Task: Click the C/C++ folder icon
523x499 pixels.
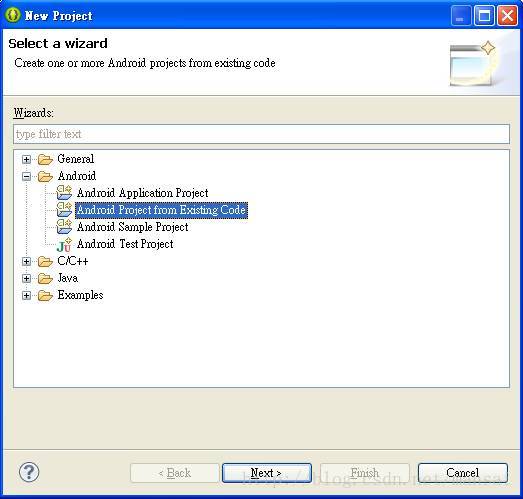Action: pyautogui.click(x=45, y=262)
